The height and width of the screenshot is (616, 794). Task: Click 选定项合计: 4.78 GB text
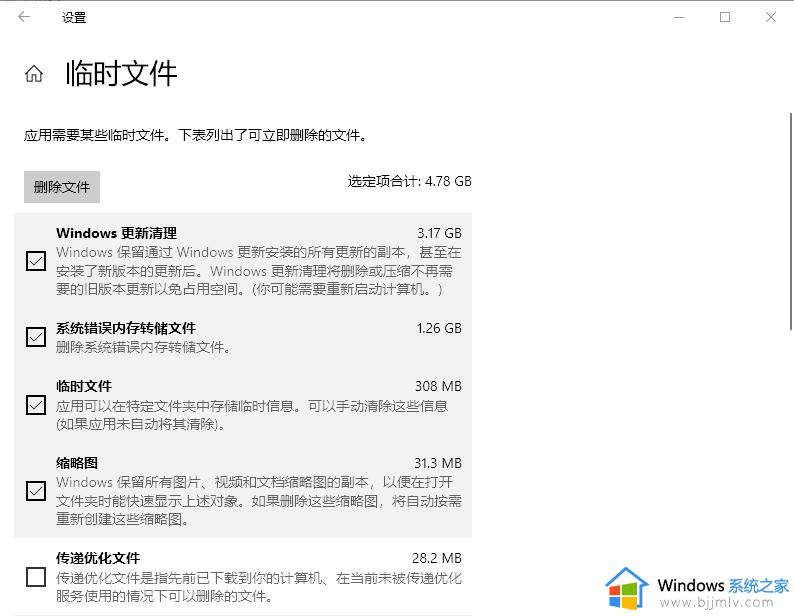click(410, 181)
